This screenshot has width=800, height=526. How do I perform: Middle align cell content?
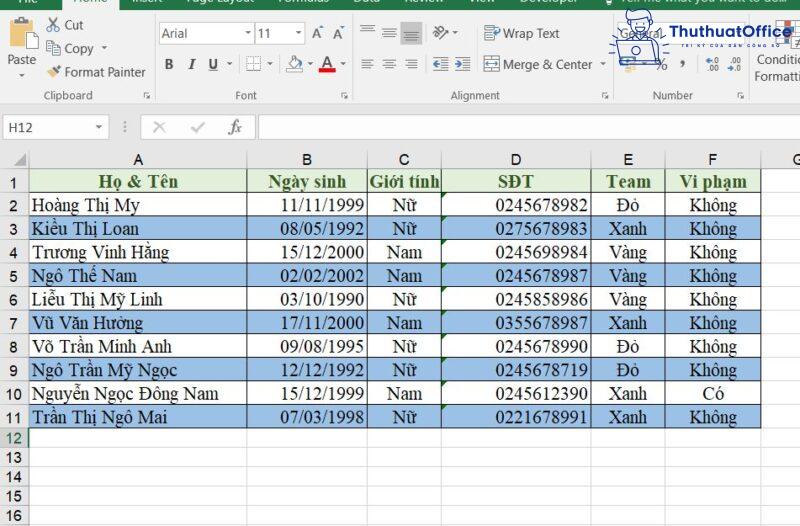pos(389,33)
